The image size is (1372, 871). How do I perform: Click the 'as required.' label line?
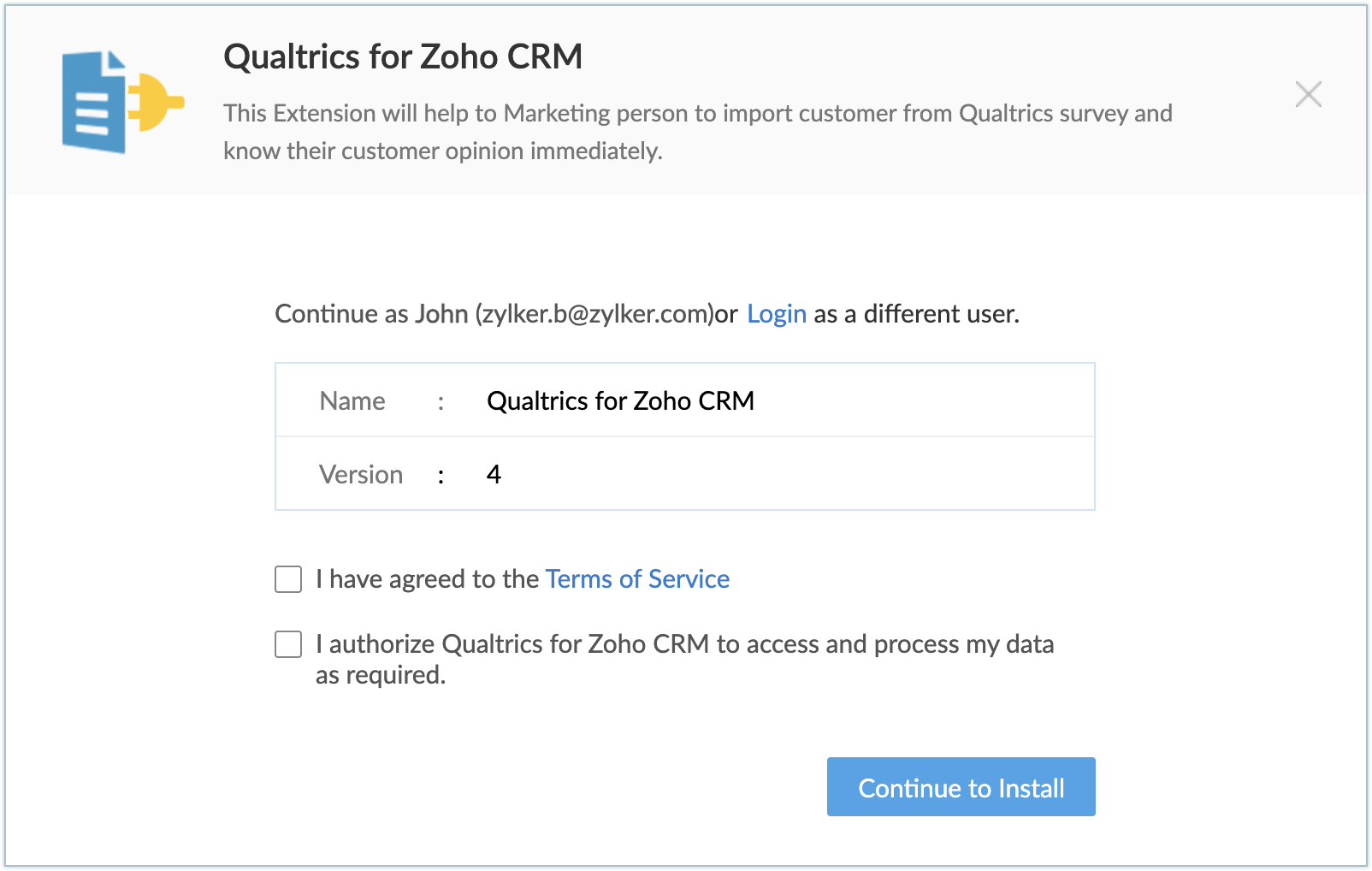[381, 676]
